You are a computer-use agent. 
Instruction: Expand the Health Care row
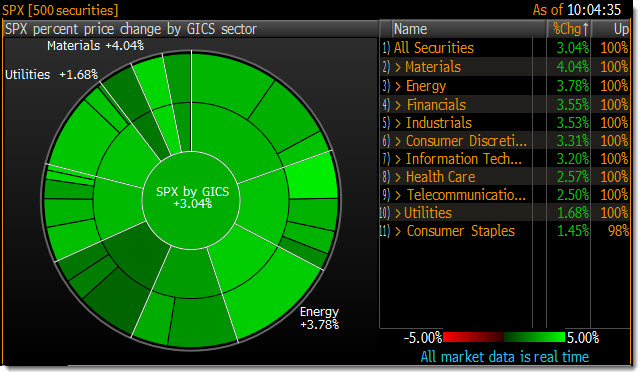click(398, 177)
